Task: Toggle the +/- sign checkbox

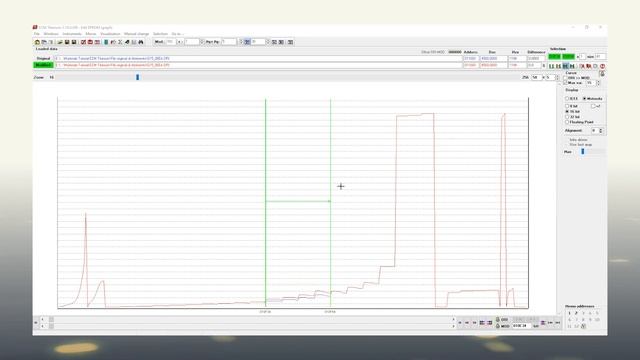Action: 593,106
